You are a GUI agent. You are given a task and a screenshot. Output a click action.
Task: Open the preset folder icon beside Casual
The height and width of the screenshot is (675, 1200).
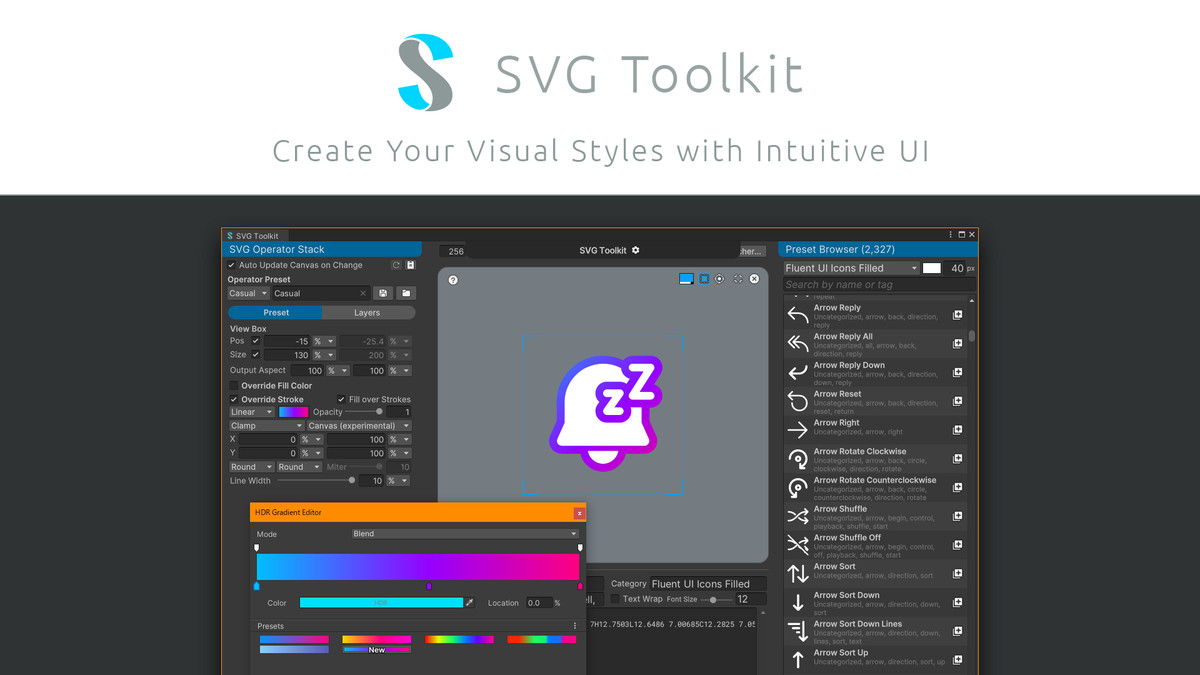coord(406,293)
